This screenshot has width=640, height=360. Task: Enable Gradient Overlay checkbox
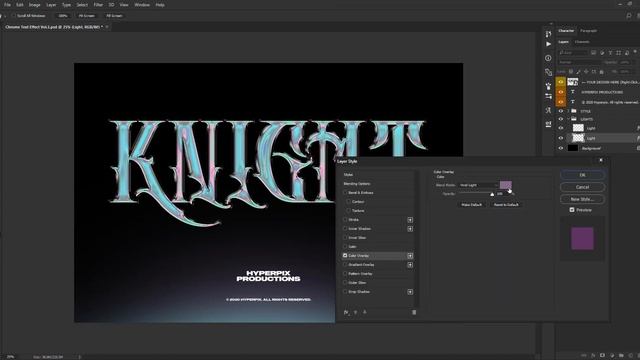[345, 264]
